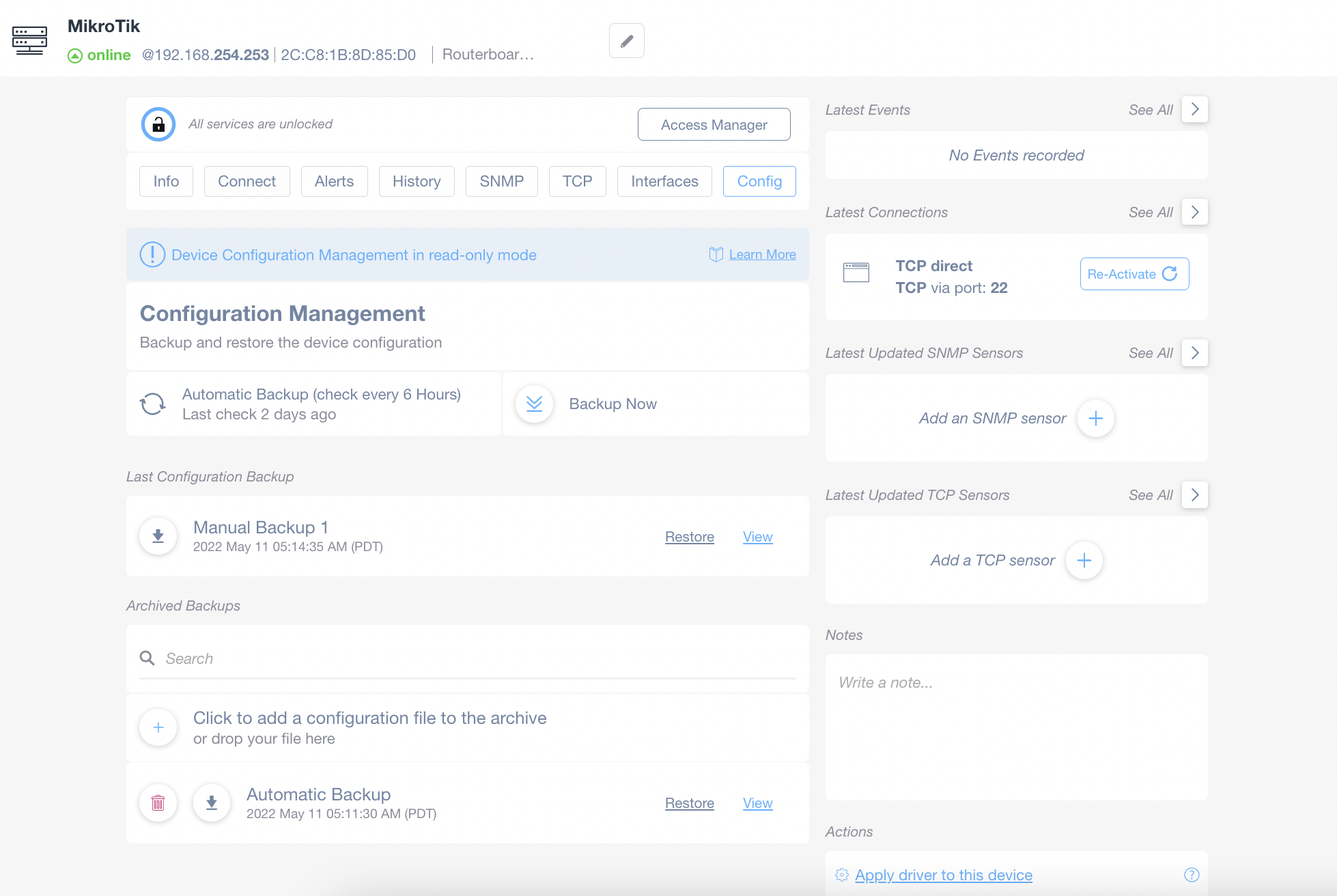Expand Latest Updated TCP Sensors arrow
The height and width of the screenshot is (896, 1337).
point(1195,494)
